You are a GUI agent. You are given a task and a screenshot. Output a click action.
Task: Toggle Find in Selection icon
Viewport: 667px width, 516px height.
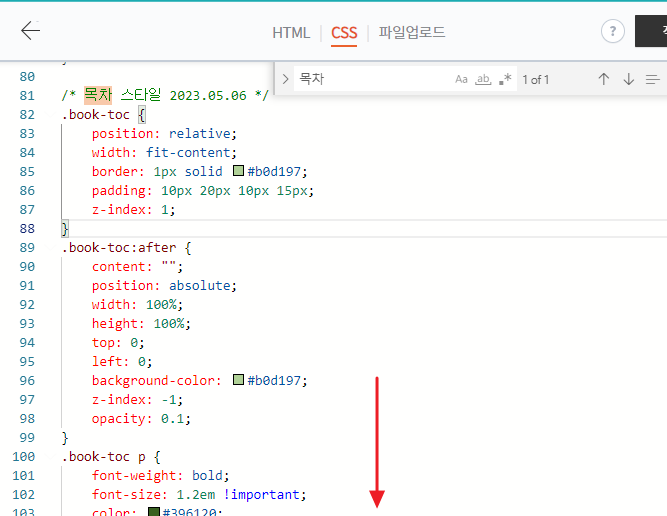(x=653, y=79)
